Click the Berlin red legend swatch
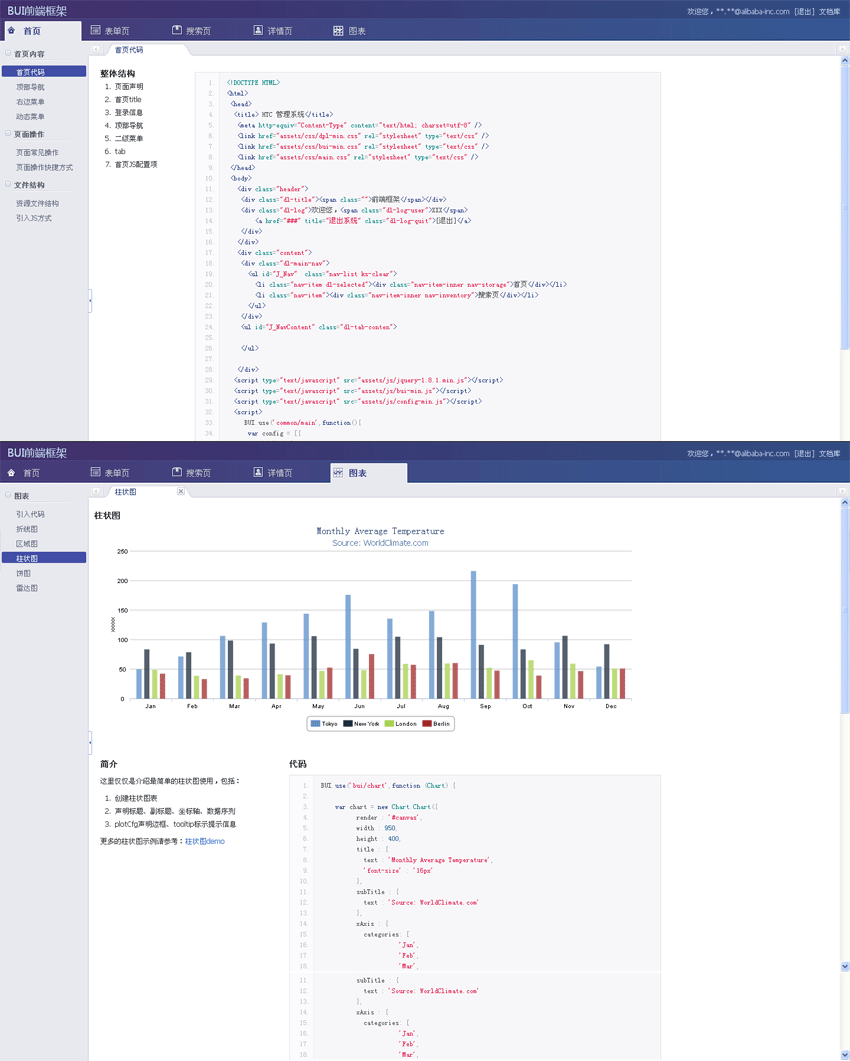The width and height of the screenshot is (850, 1061). (x=427, y=723)
